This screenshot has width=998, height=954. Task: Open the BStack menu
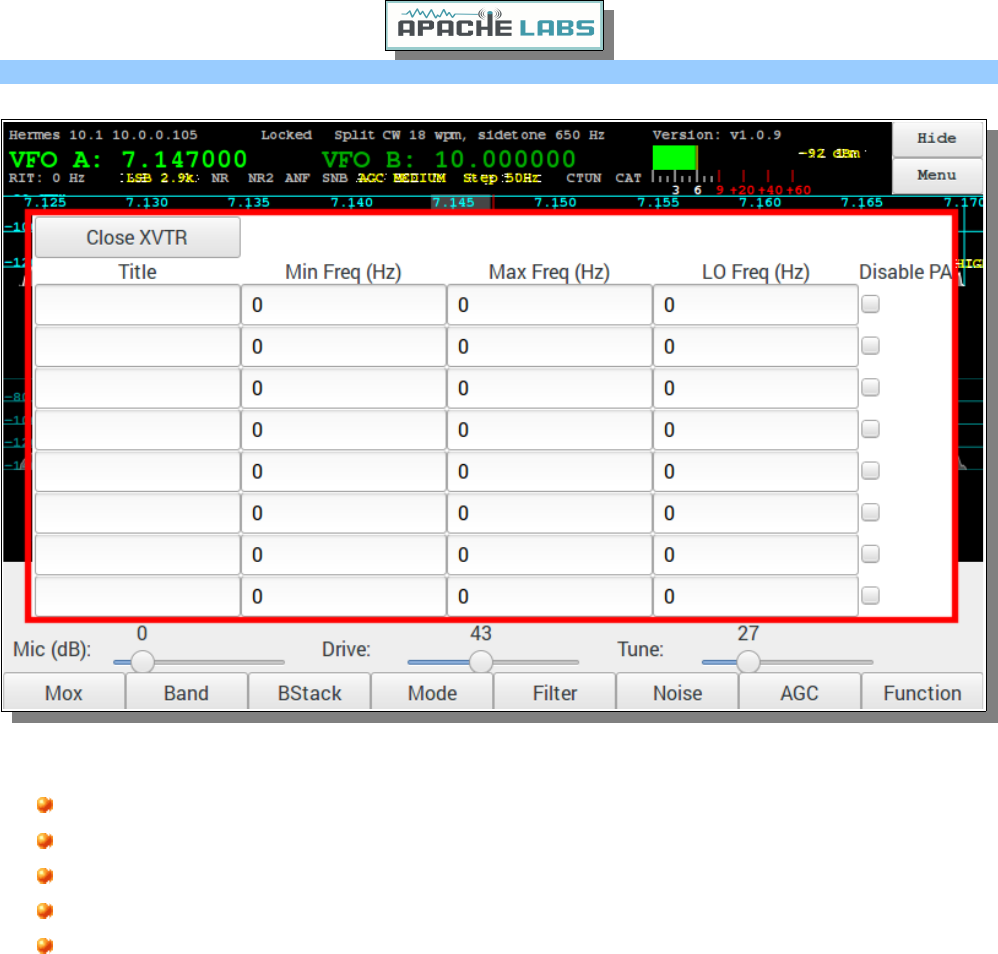pos(309,692)
